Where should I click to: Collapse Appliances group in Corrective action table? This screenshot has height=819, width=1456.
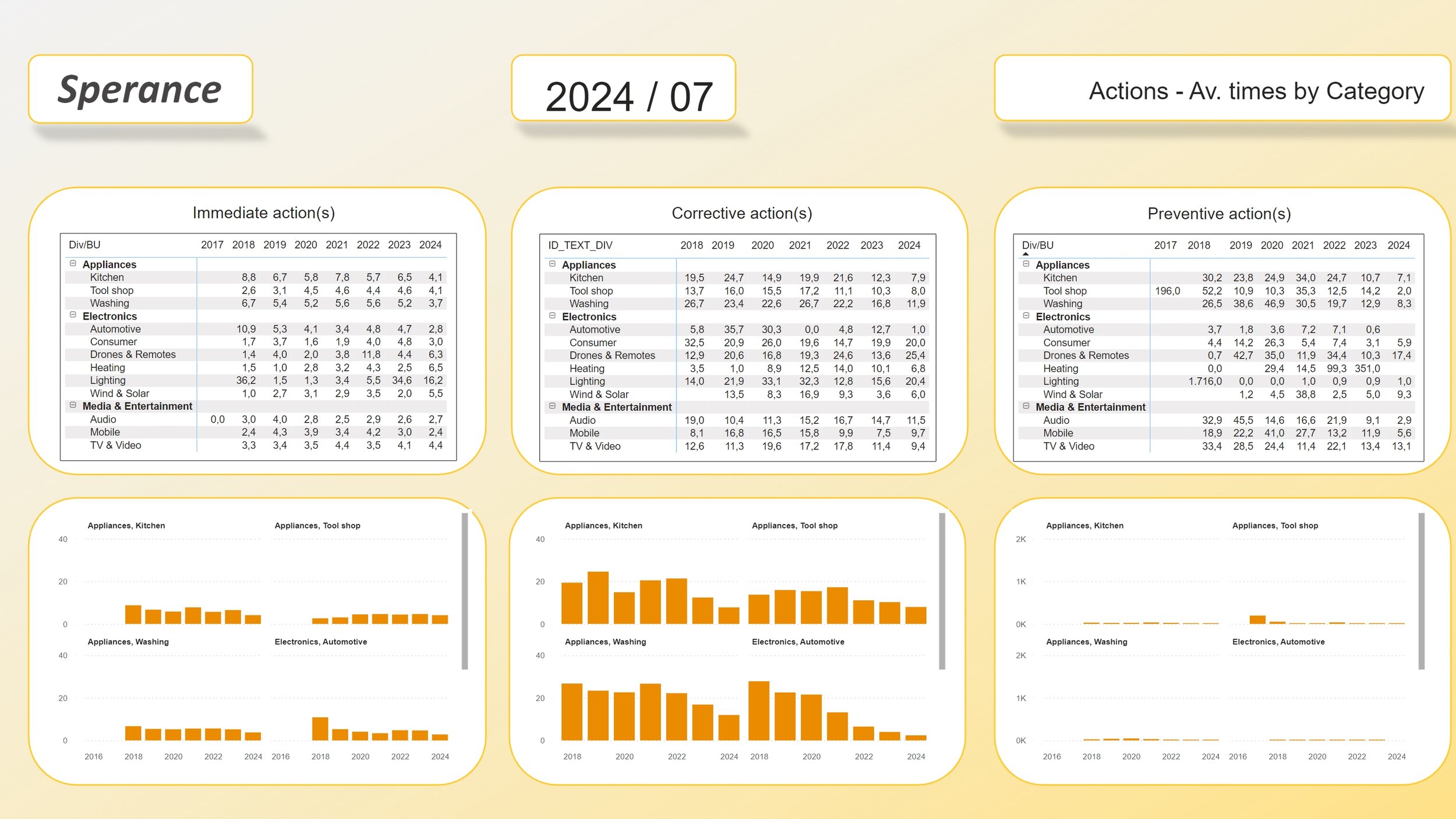(x=552, y=264)
